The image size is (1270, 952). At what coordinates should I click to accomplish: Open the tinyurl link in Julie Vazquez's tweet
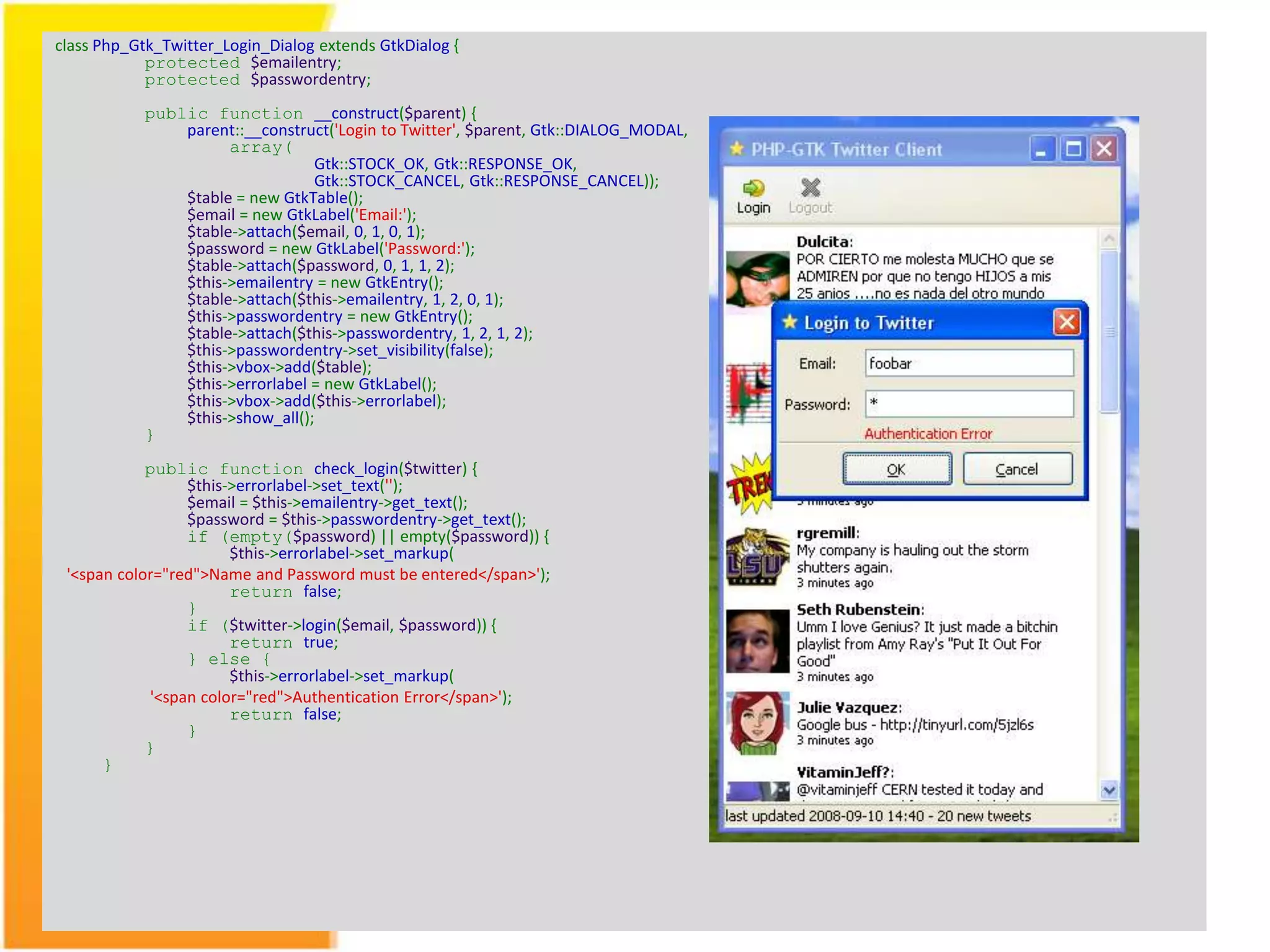[956, 725]
